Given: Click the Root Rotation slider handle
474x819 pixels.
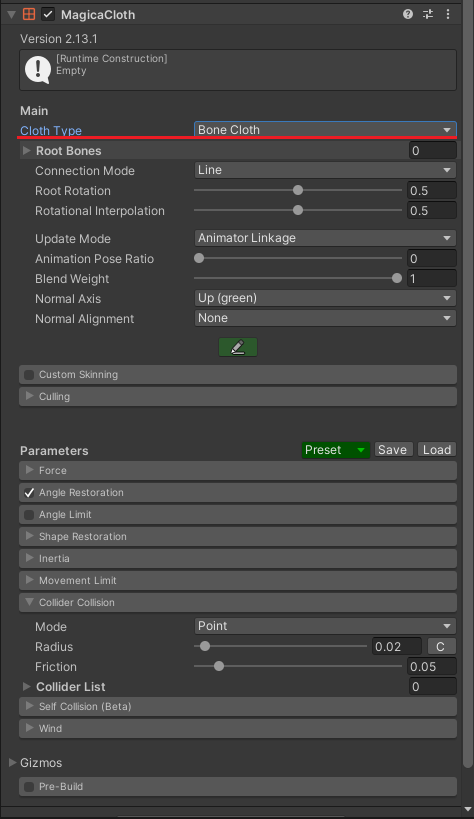Looking at the screenshot, I should click(298, 190).
